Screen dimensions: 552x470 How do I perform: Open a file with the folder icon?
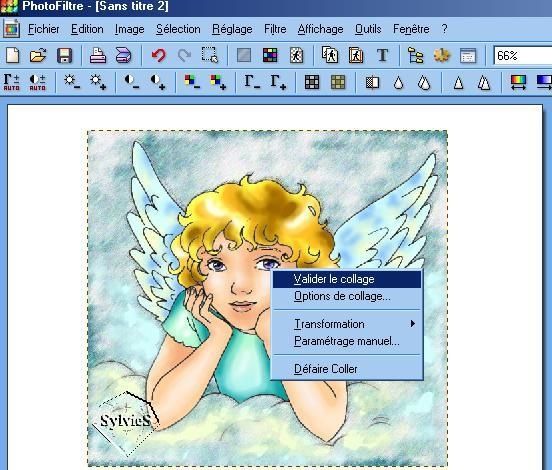tap(38, 55)
